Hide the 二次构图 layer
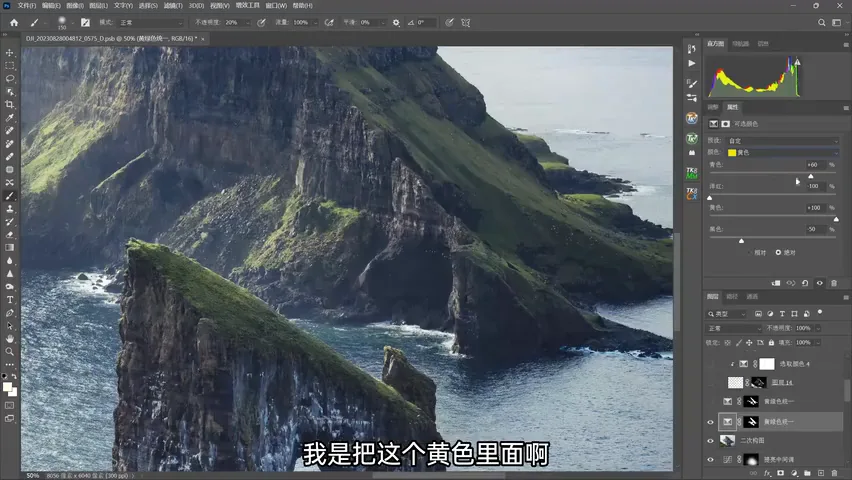Viewport: 852px width, 480px height. tap(710, 441)
